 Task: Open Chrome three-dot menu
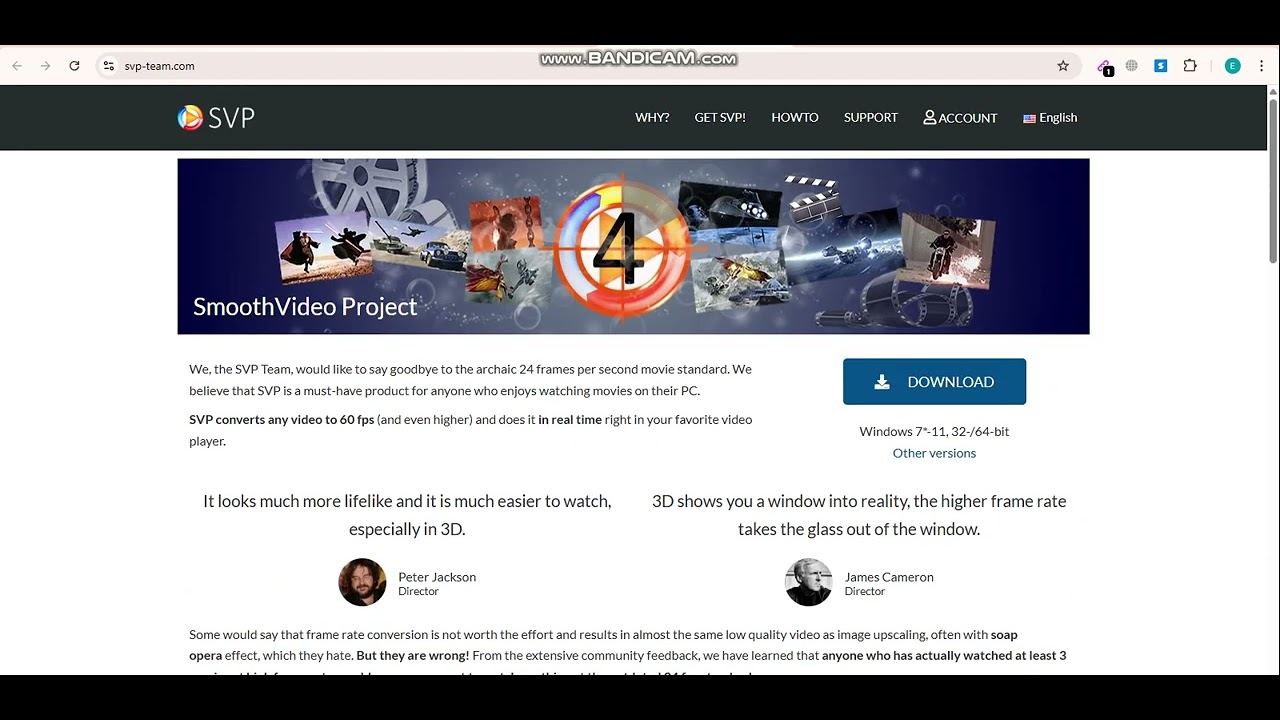[x=1261, y=66]
